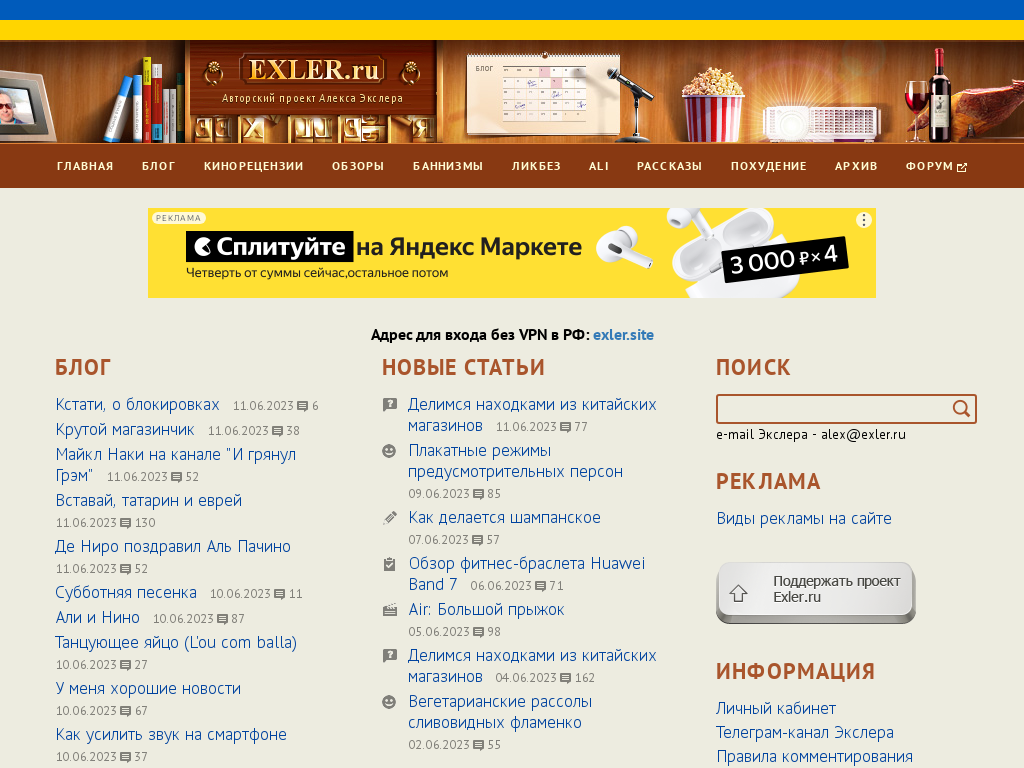Open РАССКАЗЫ navigation item

pyautogui.click(x=669, y=167)
